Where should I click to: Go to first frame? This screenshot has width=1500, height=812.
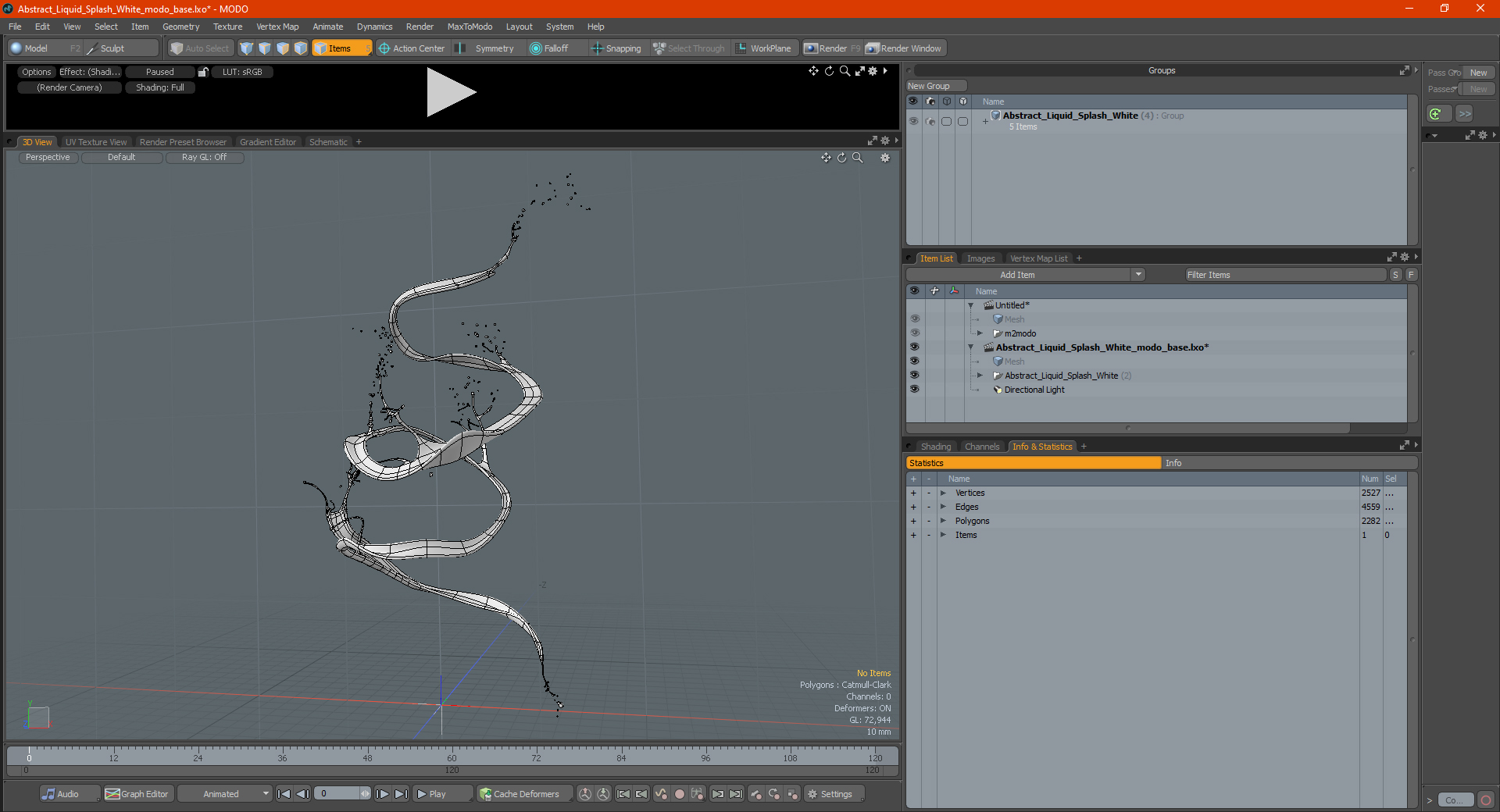tap(284, 794)
